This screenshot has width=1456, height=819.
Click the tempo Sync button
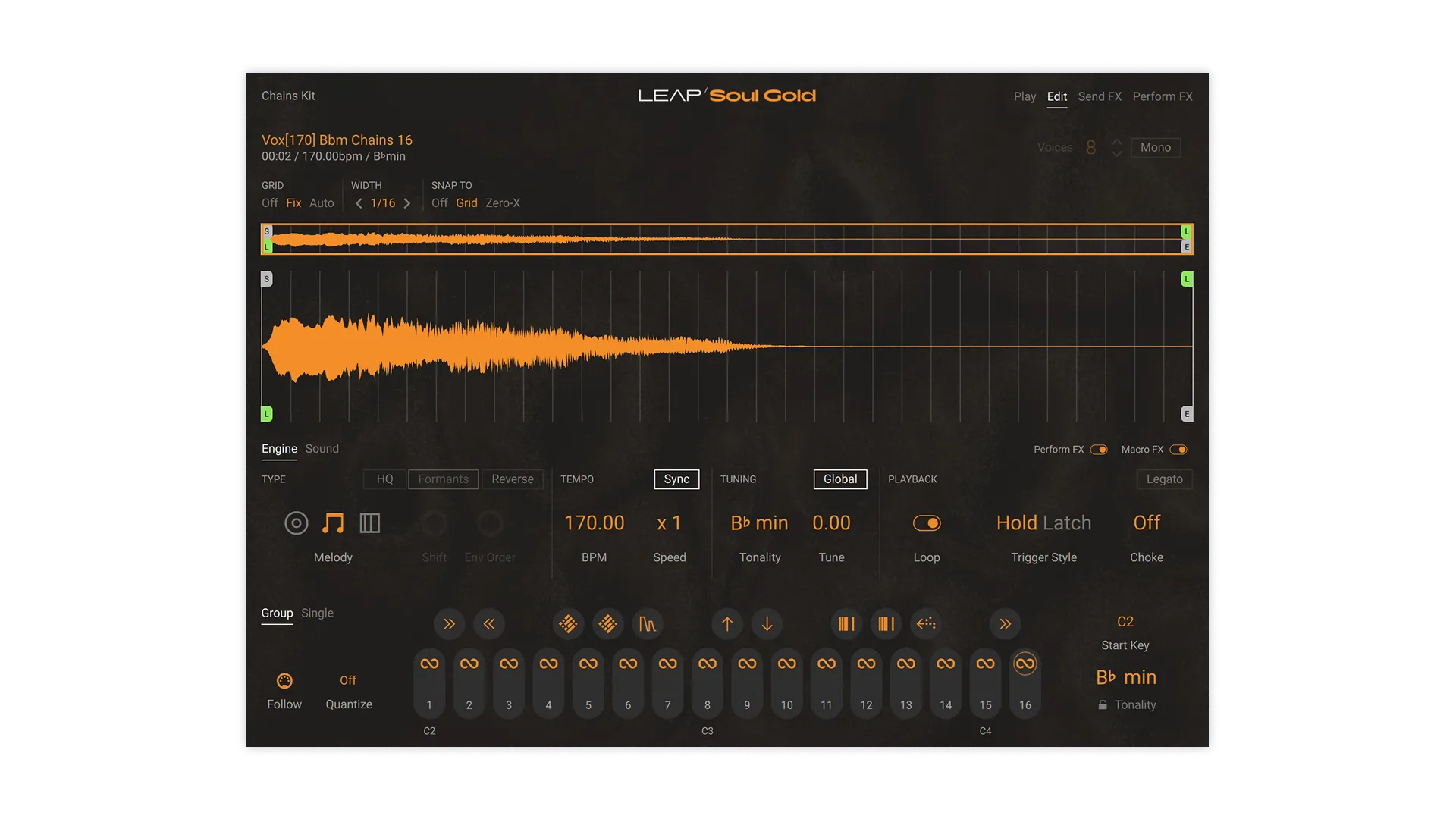point(676,479)
